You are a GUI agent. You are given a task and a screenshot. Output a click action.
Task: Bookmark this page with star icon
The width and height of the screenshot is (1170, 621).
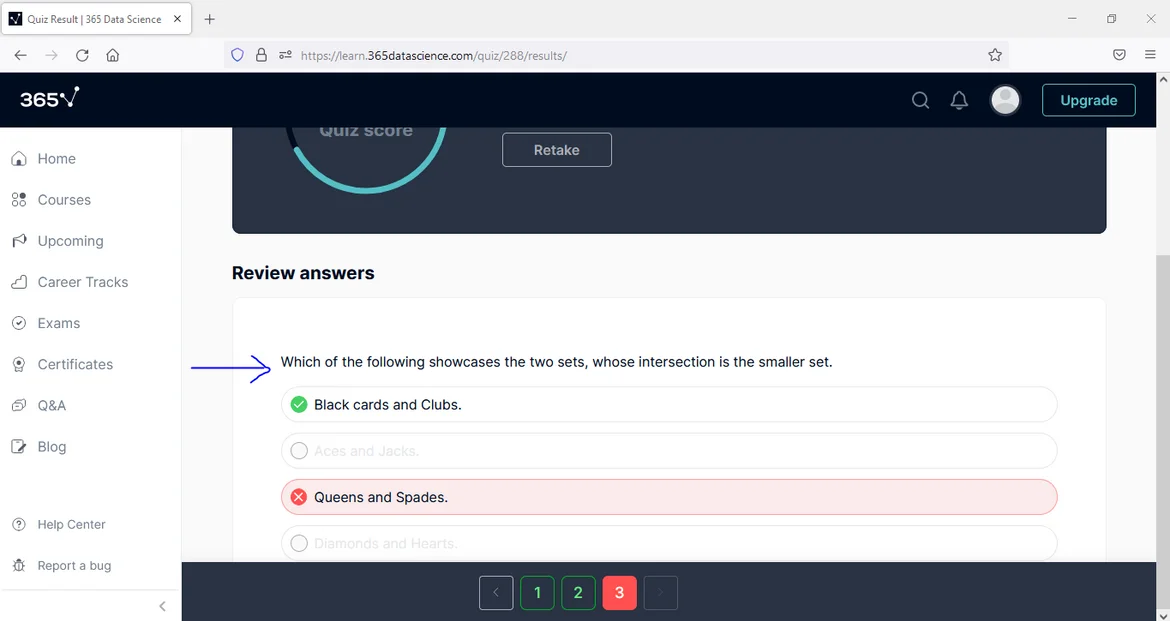(x=995, y=55)
